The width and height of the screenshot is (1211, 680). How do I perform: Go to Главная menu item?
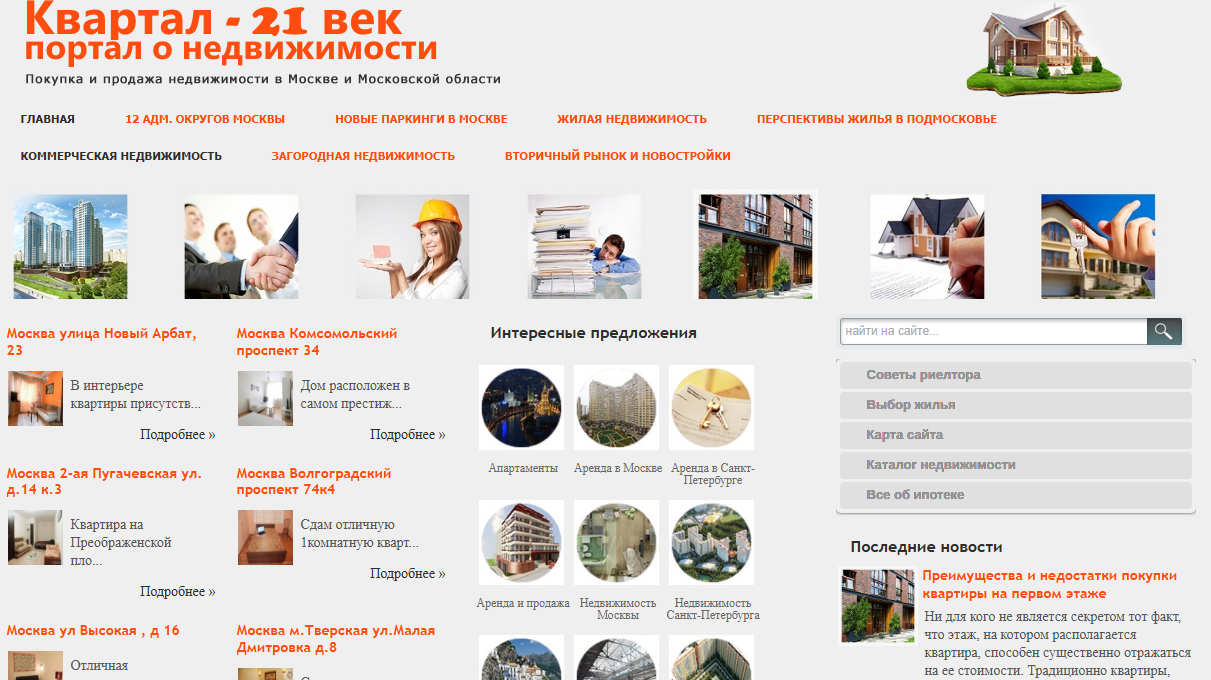(x=48, y=119)
